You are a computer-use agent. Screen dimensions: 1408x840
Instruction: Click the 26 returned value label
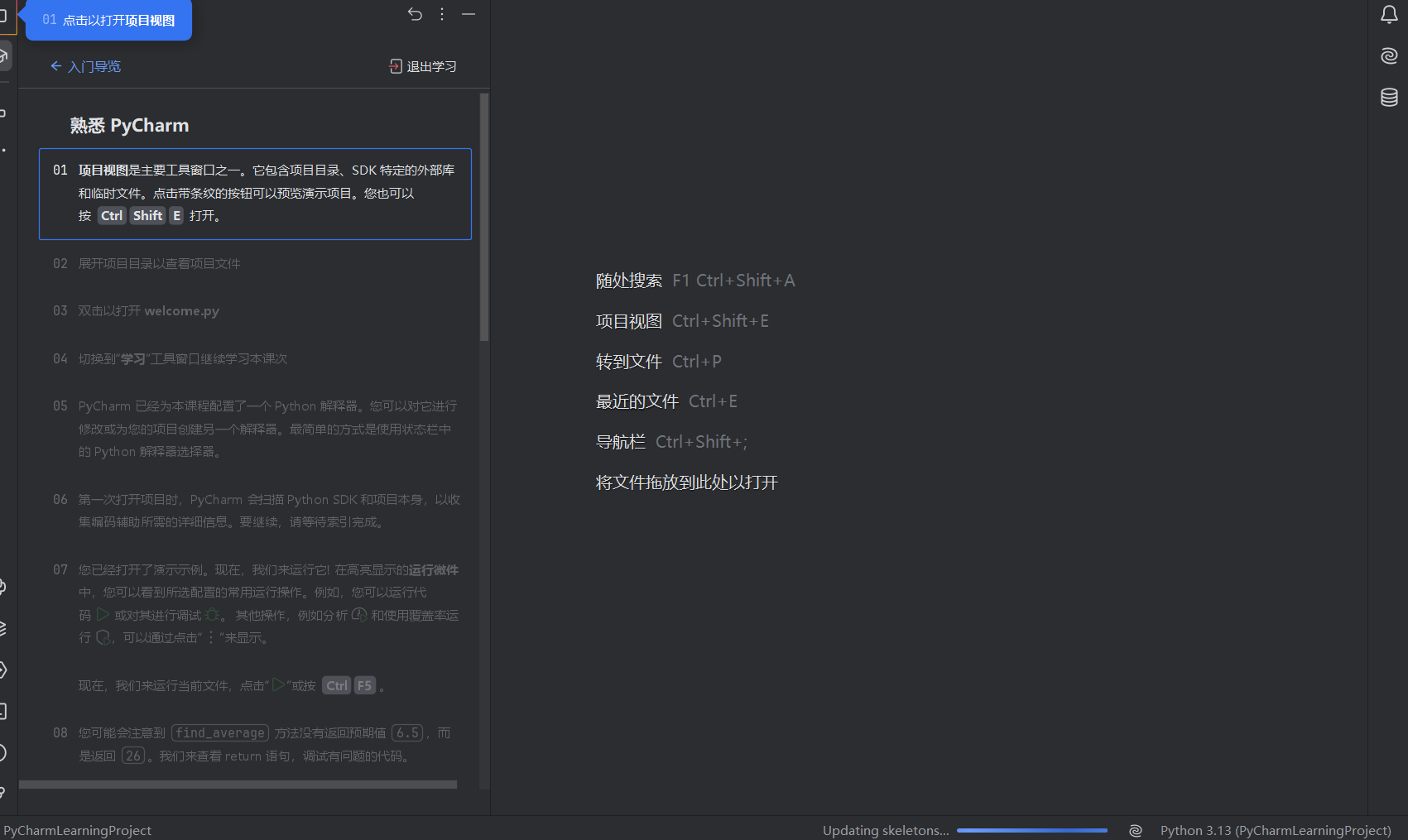tap(133, 756)
